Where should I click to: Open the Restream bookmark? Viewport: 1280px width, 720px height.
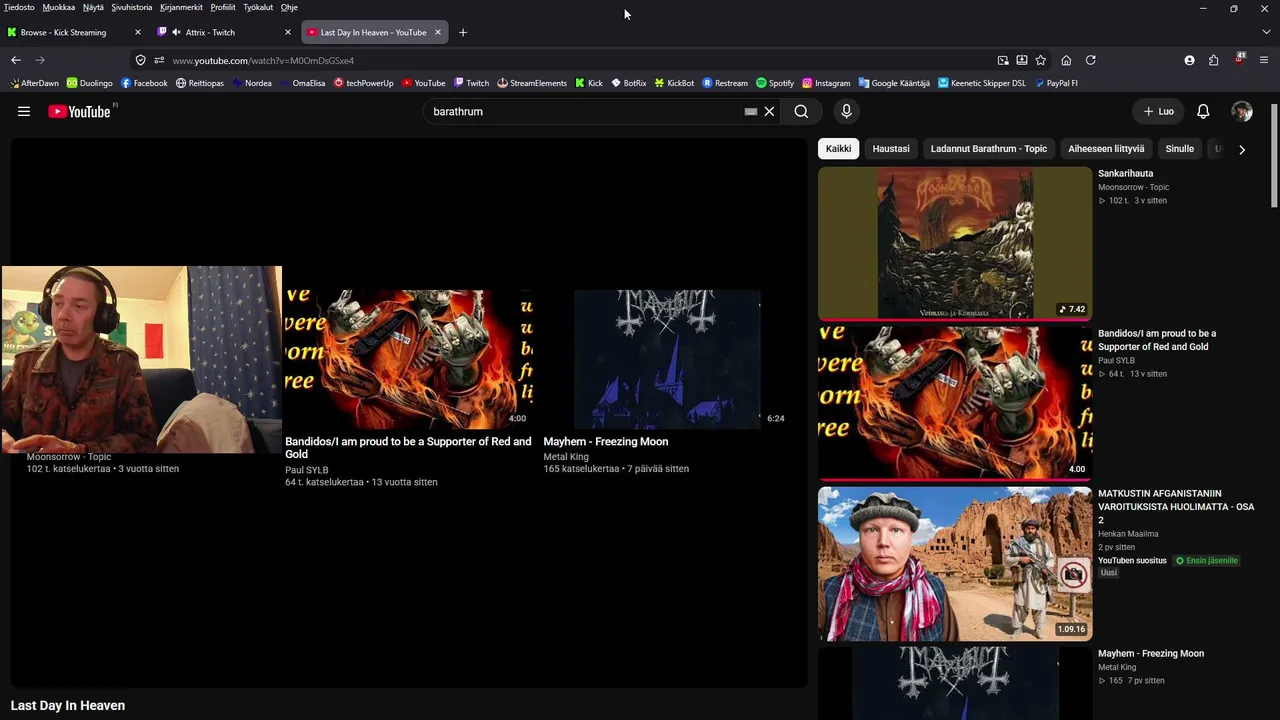pos(725,83)
